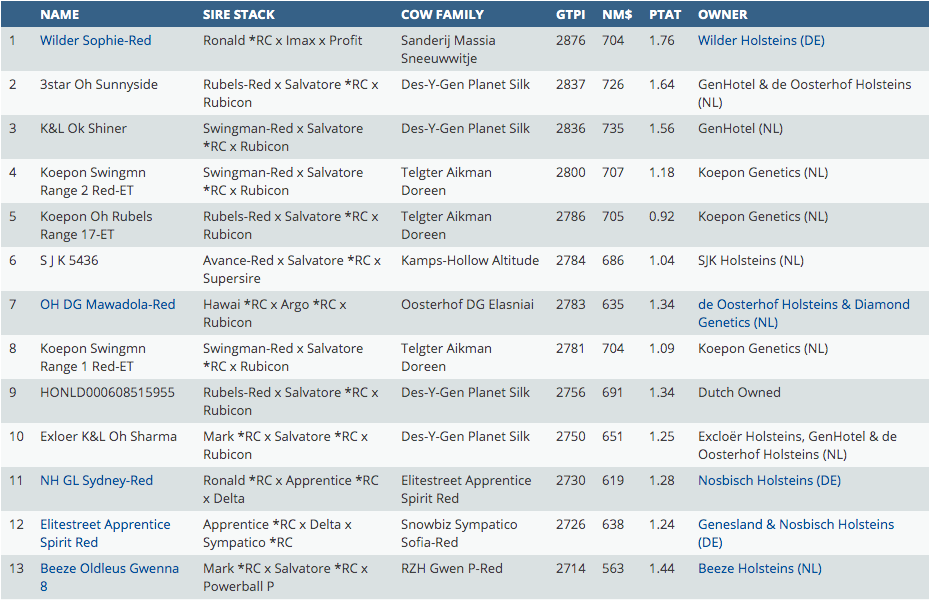Click the NM$ column header
Viewport: 929px width, 600px height.
coord(614,15)
